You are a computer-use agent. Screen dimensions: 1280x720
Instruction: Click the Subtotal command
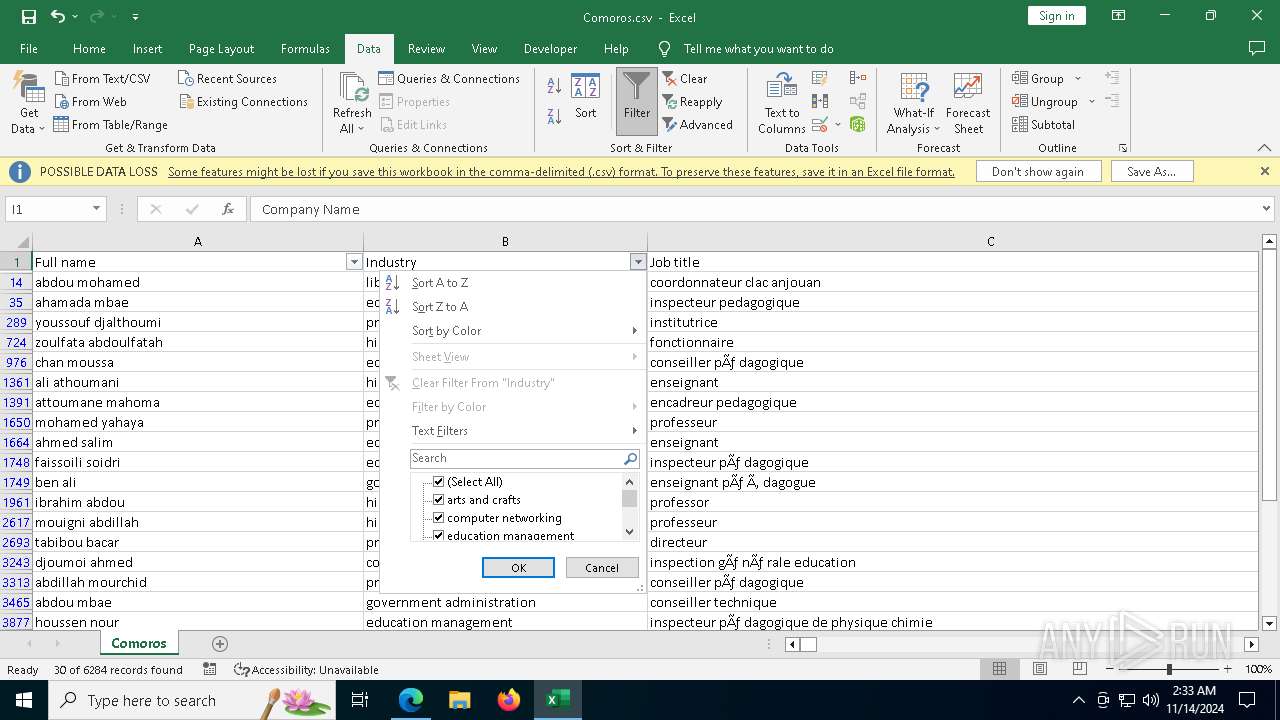[1043, 124]
